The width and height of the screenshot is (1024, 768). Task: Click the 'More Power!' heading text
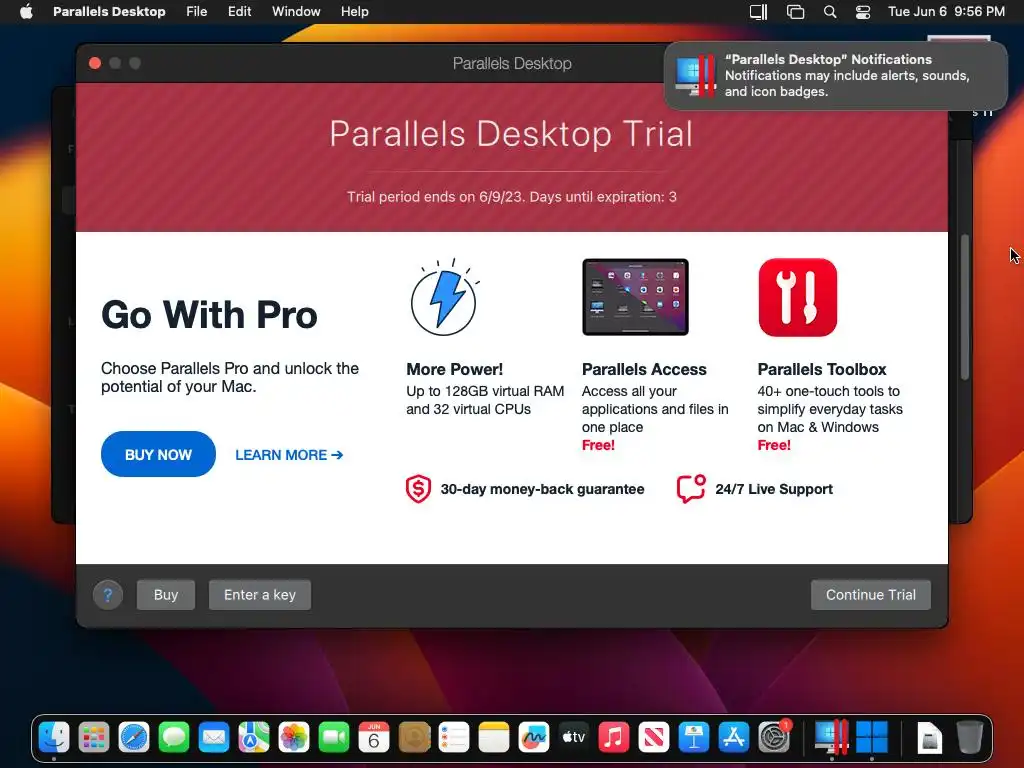pos(455,370)
